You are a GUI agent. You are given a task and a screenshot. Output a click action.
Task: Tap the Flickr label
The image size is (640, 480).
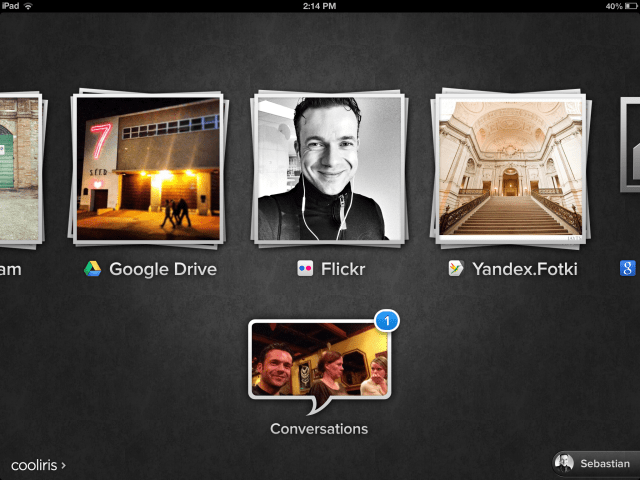point(343,269)
